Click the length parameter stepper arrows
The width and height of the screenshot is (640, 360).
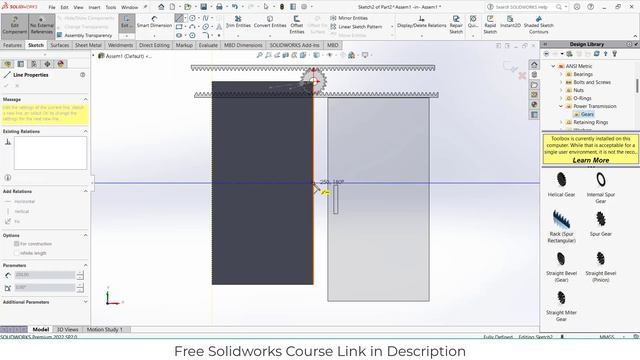click(x=80, y=275)
